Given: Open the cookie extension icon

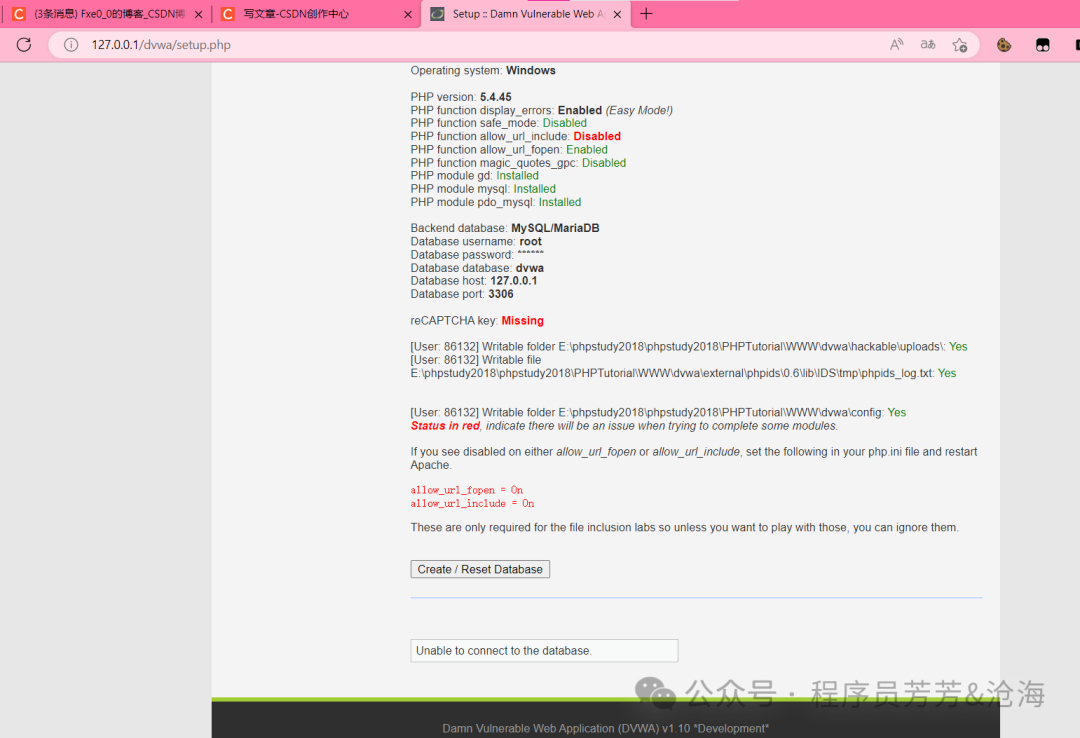Looking at the screenshot, I should coord(1004,45).
